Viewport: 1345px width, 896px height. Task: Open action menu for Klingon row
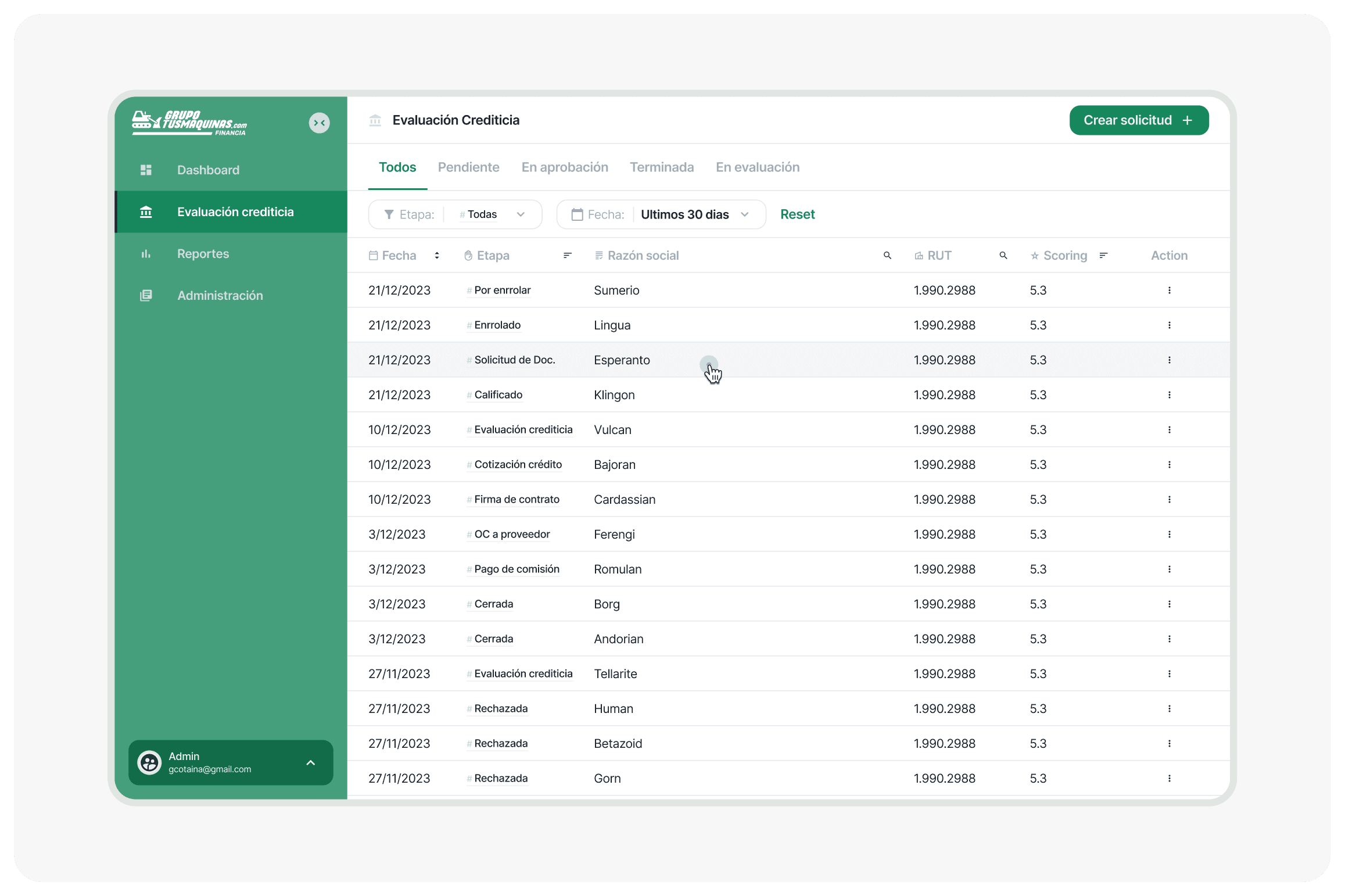1169,395
